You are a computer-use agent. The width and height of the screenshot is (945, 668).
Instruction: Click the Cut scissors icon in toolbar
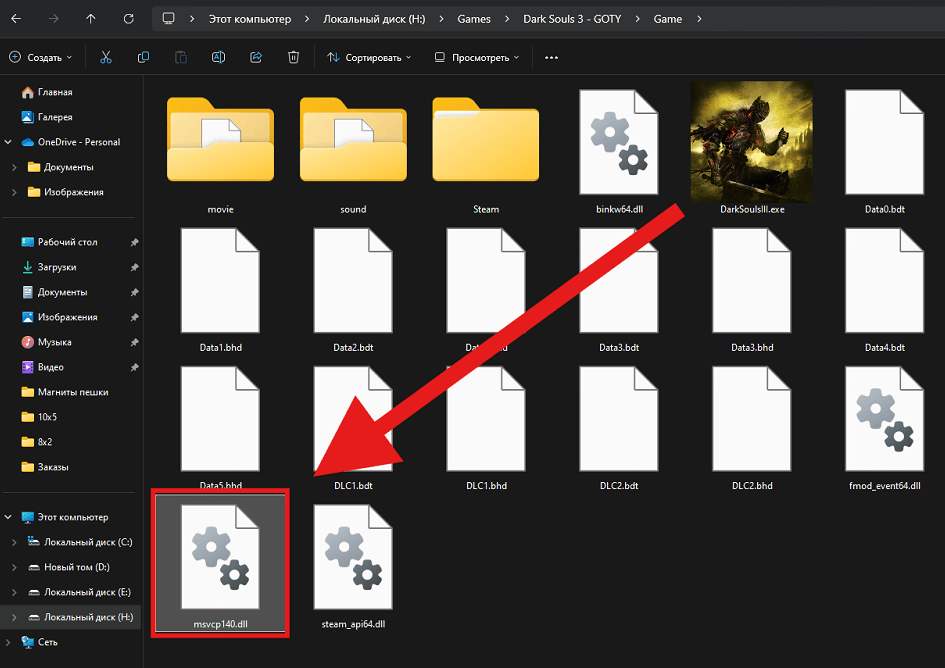106,58
